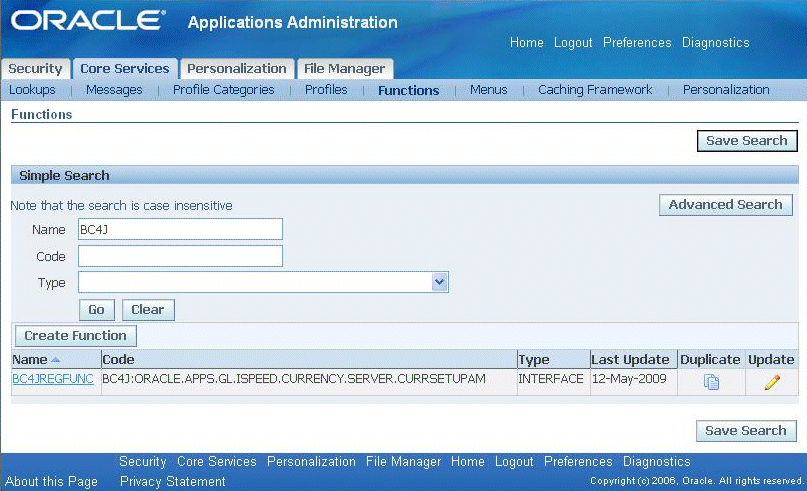Click the footer Home link
Image resolution: width=807 pixels, height=491 pixels.
pos(468,462)
